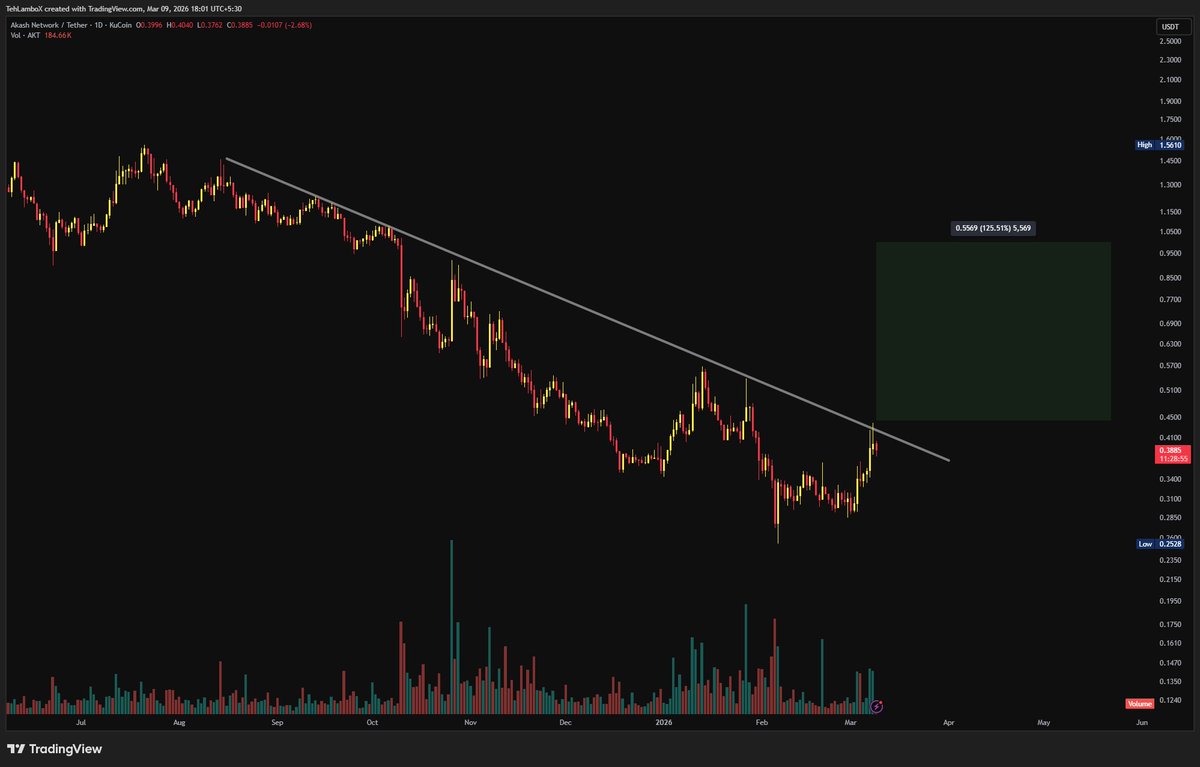Click the Dec label on time axis
Viewport: 1200px width, 767px height.
click(564, 721)
